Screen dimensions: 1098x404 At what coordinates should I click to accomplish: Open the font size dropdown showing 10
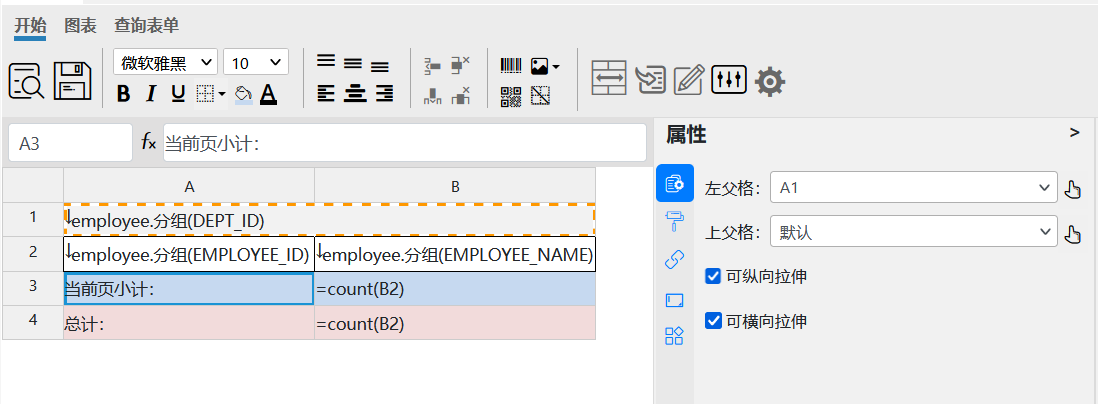point(256,62)
